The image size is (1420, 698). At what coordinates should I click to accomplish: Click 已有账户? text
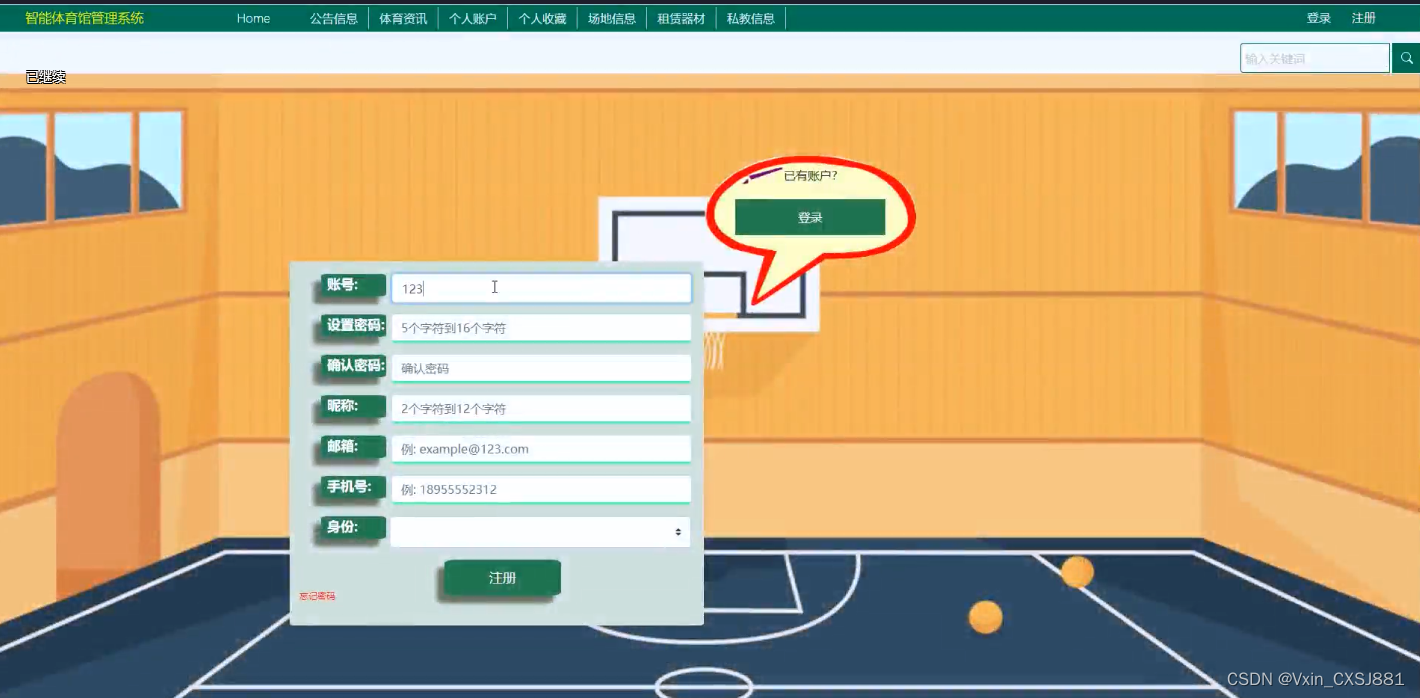(810, 176)
